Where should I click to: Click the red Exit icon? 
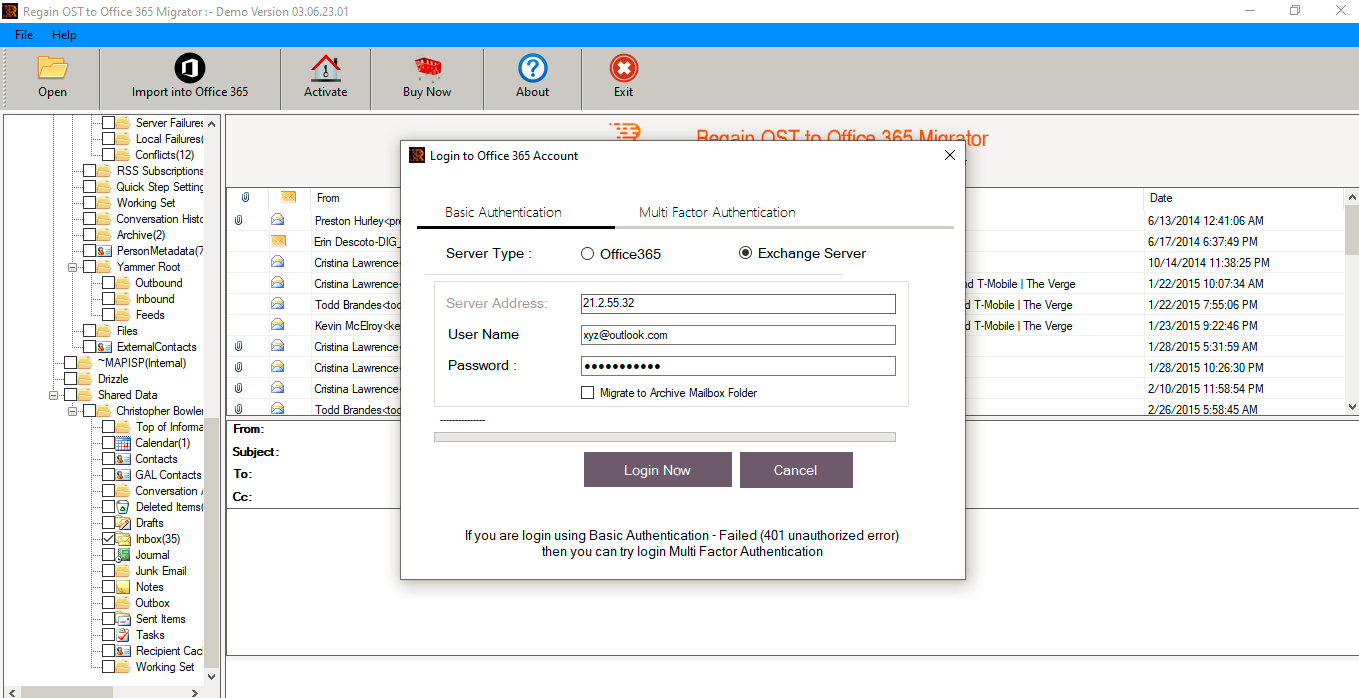623,68
